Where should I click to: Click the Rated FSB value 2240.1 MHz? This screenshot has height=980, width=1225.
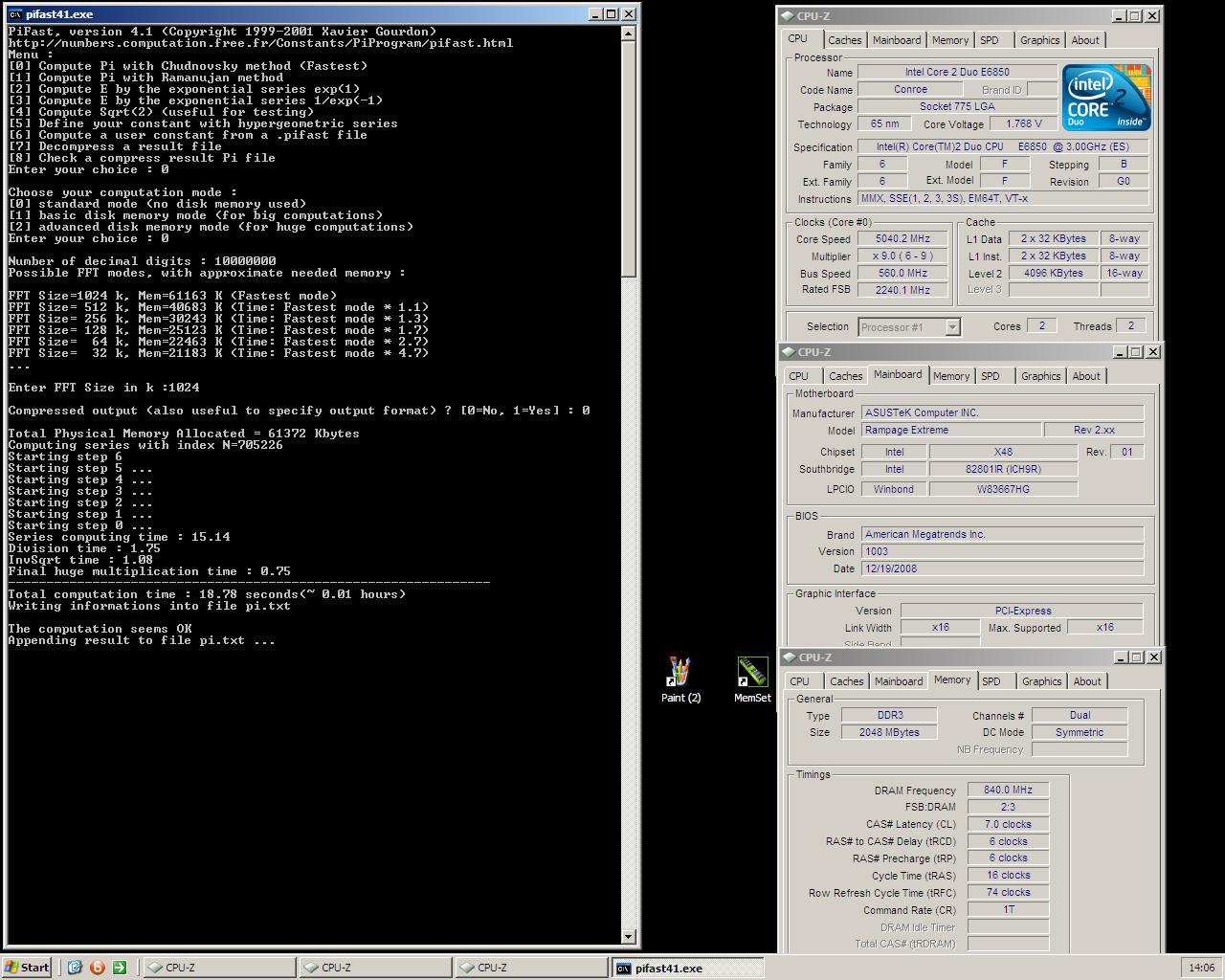point(902,290)
